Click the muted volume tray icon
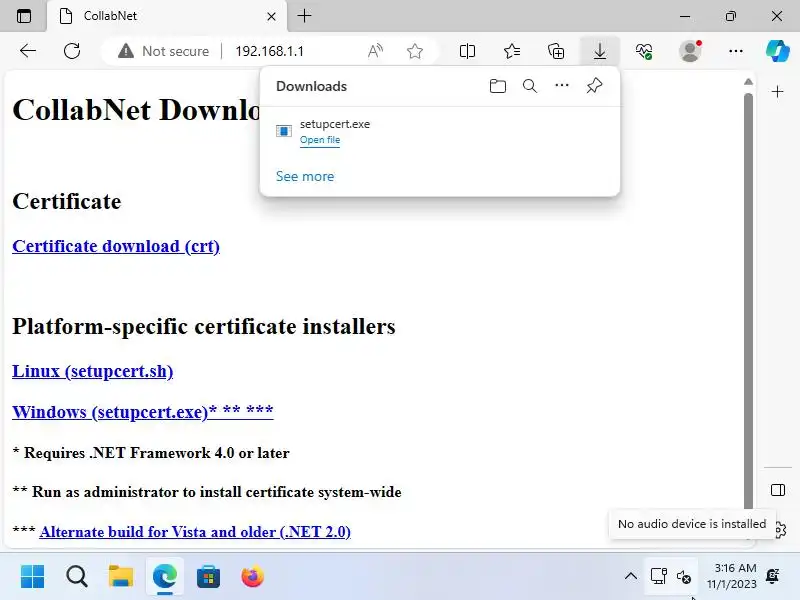 pyautogui.click(x=684, y=577)
